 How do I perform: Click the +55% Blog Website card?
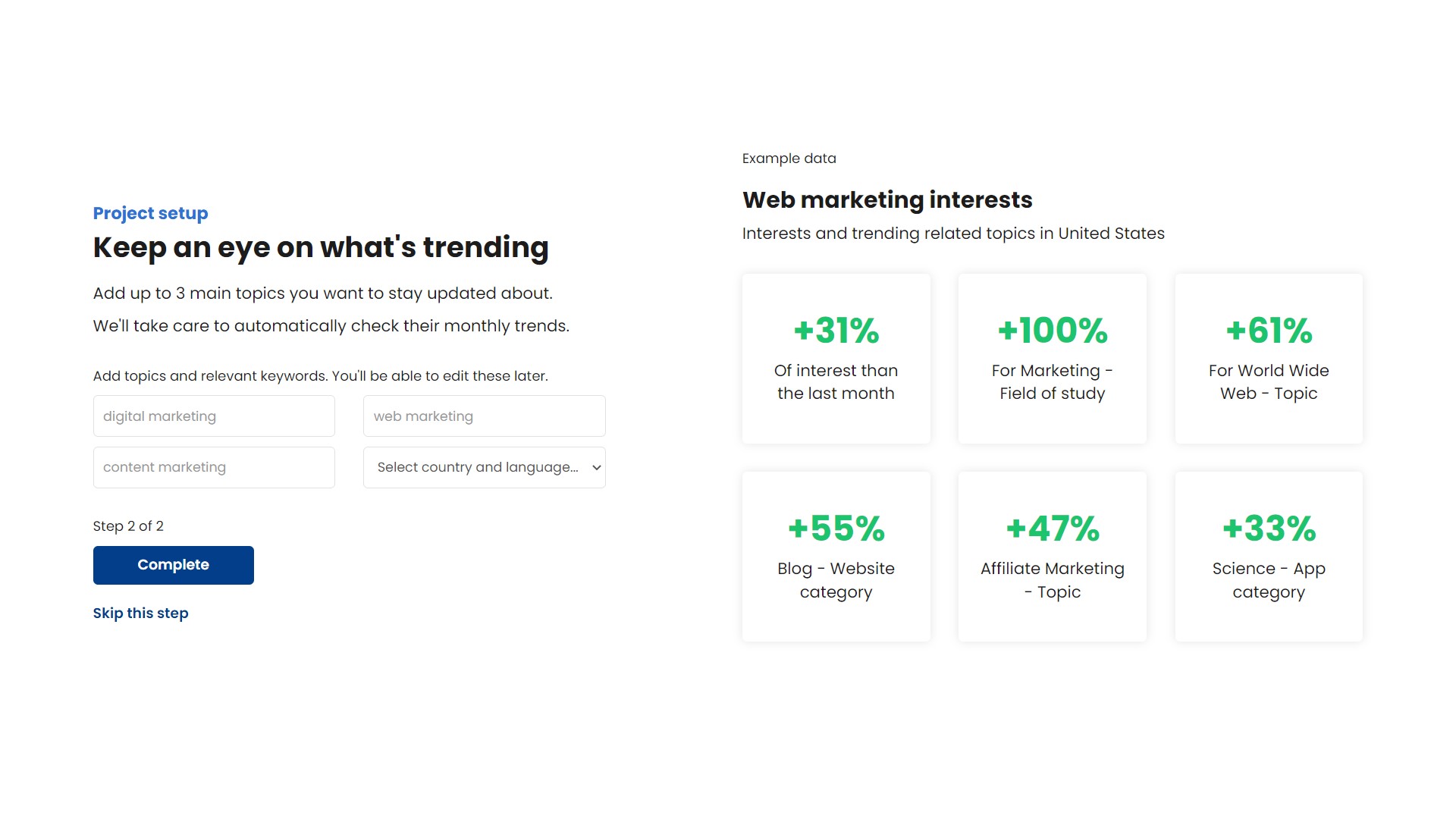[x=836, y=555]
